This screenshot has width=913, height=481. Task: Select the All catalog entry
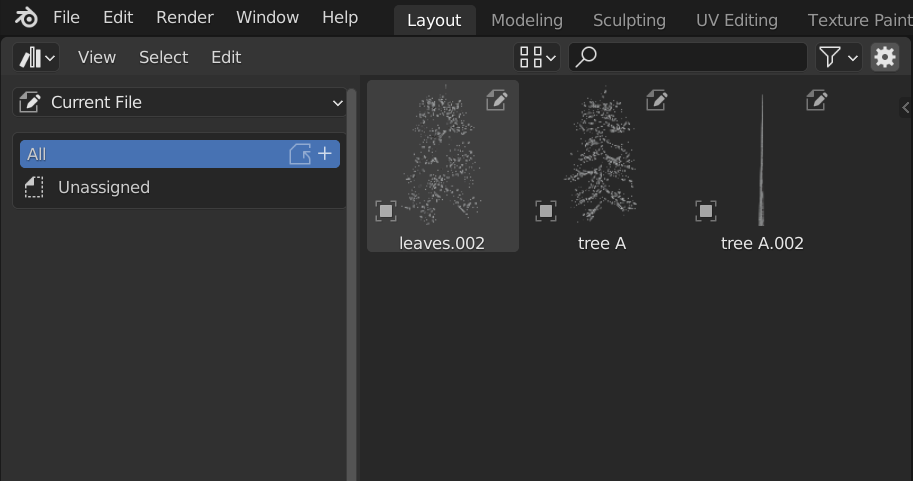click(x=179, y=154)
